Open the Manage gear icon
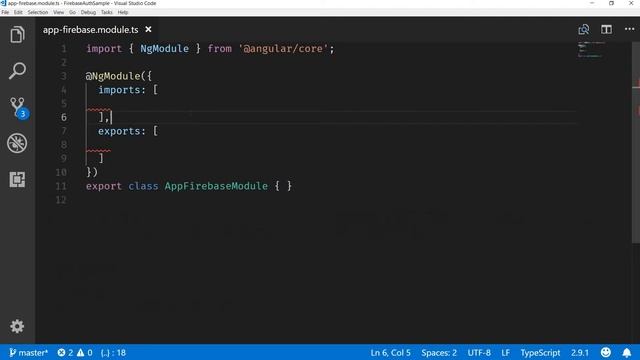Viewport: 640px width, 360px height. pyautogui.click(x=17, y=326)
